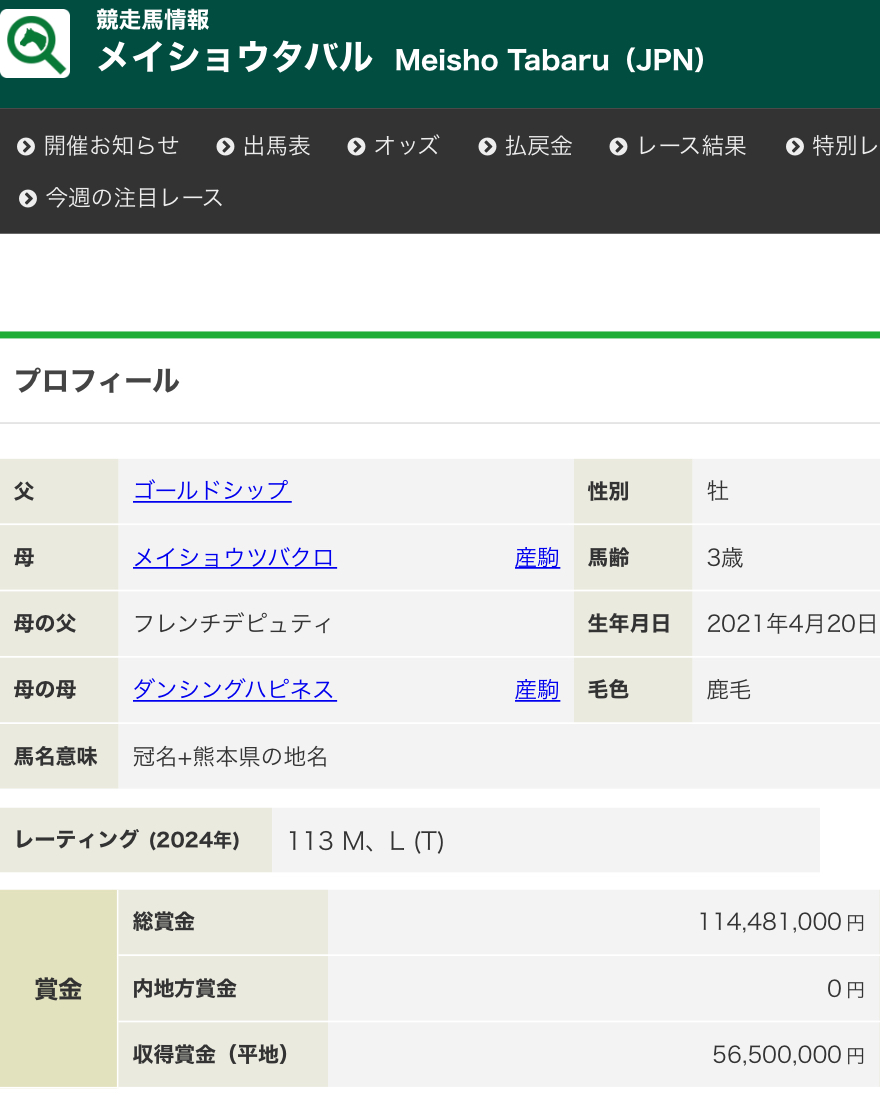Open dam link メイショウツバクロ
The width and height of the screenshot is (880, 1097).
tap(234, 558)
